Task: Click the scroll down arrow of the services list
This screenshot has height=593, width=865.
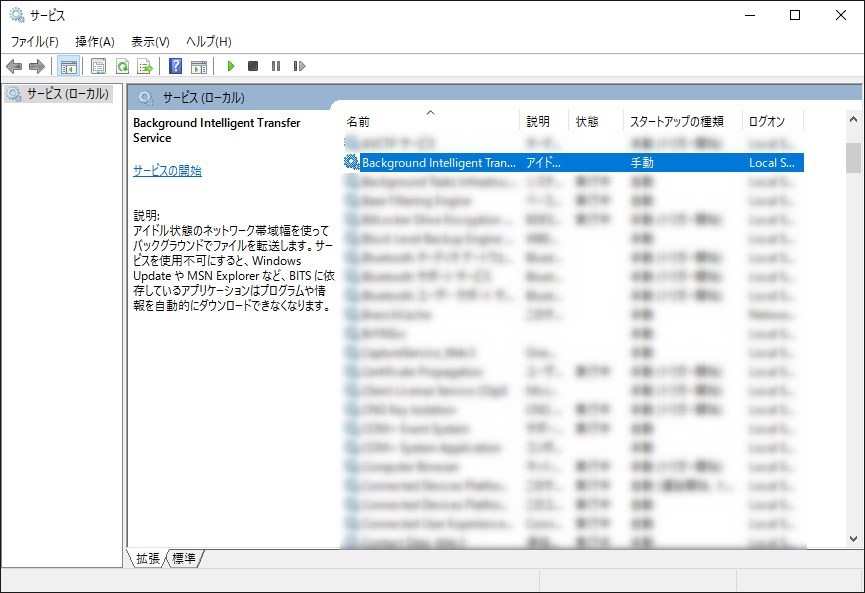Action: (853, 539)
